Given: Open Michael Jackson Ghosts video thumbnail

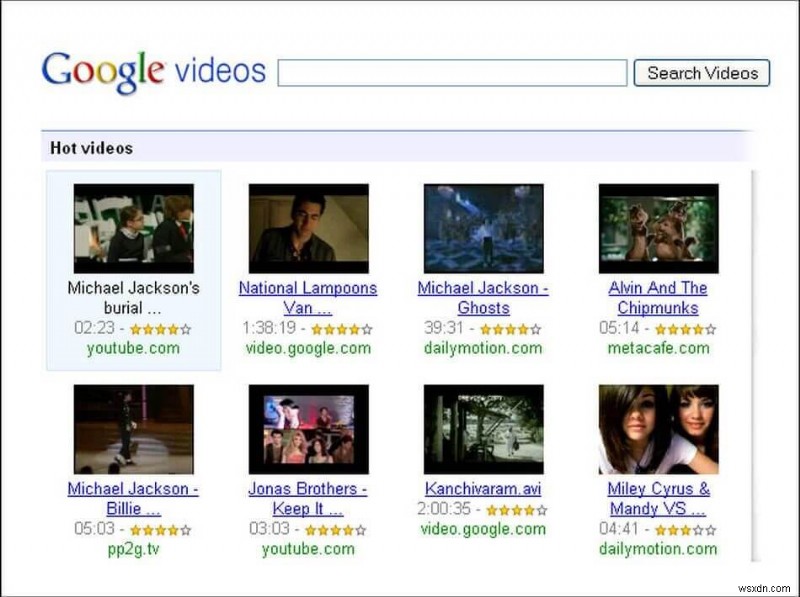Looking at the screenshot, I should pos(484,229).
